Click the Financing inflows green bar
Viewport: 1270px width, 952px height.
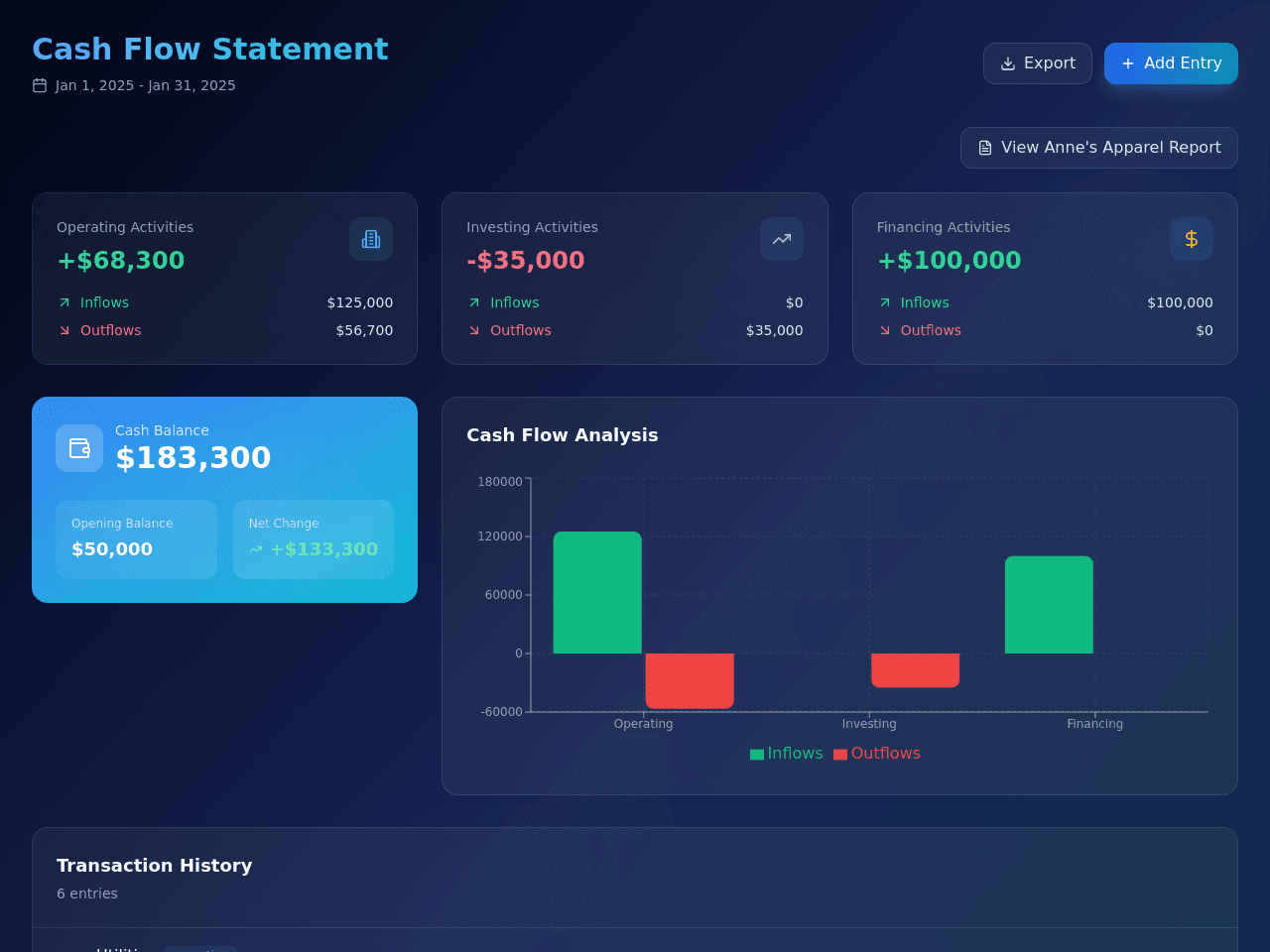pyautogui.click(x=1049, y=605)
